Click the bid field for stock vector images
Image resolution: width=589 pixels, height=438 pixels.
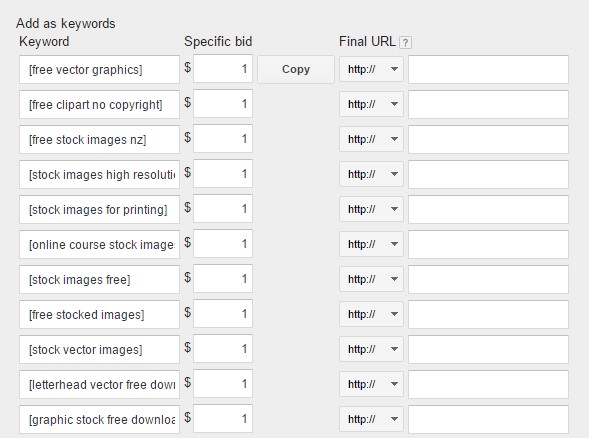point(223,349)
